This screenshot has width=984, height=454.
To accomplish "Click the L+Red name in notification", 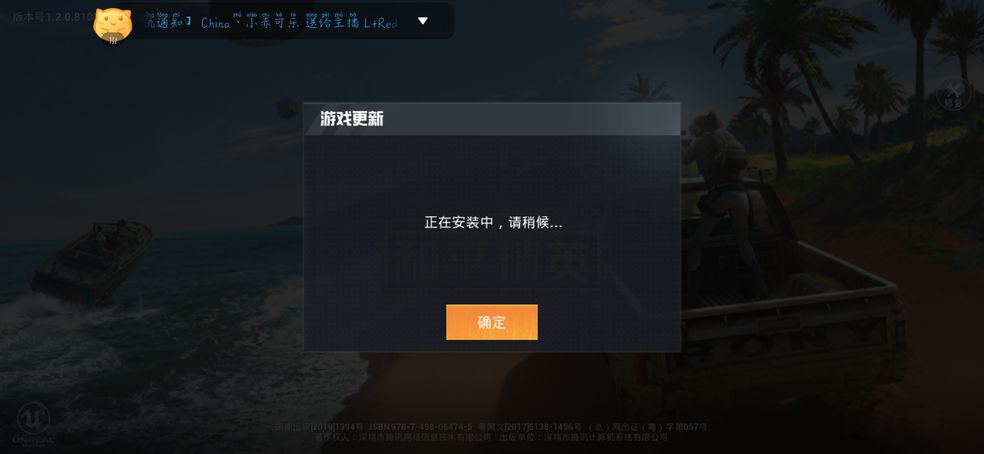I will (381, 23).
